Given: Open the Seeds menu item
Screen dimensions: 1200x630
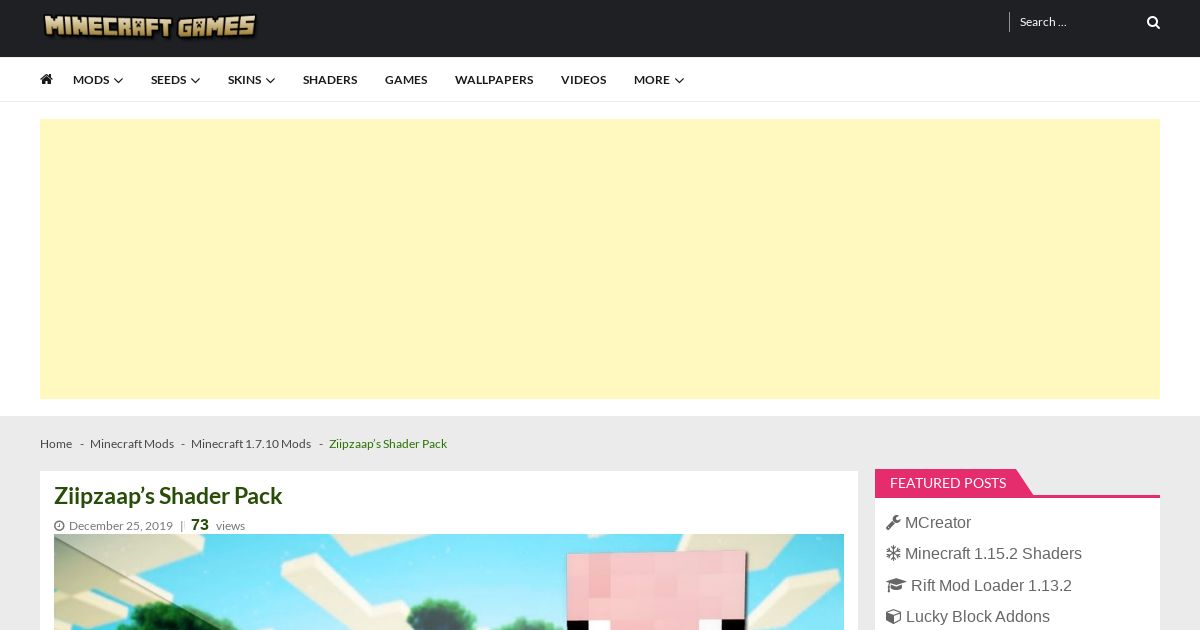Looking at the screenshot, I should [168, 80].
